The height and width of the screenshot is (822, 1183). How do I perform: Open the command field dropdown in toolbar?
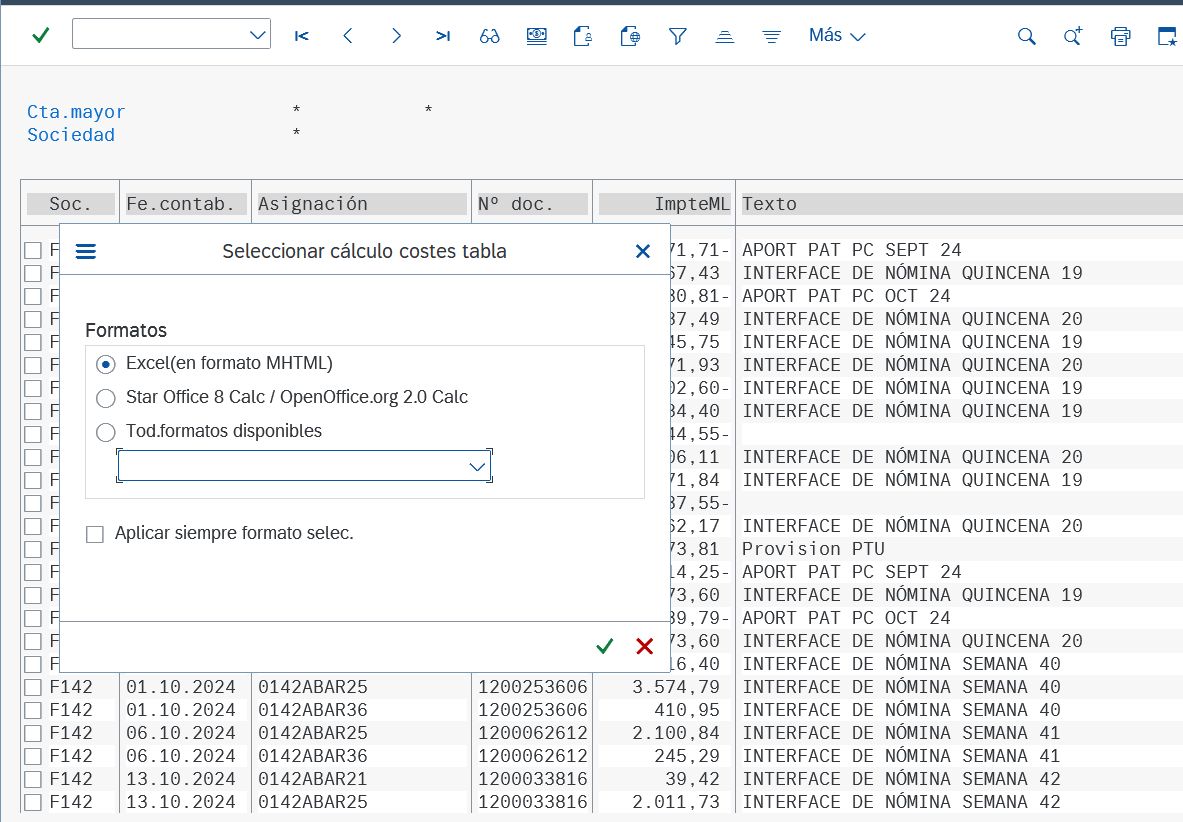[x=255, y=35]
